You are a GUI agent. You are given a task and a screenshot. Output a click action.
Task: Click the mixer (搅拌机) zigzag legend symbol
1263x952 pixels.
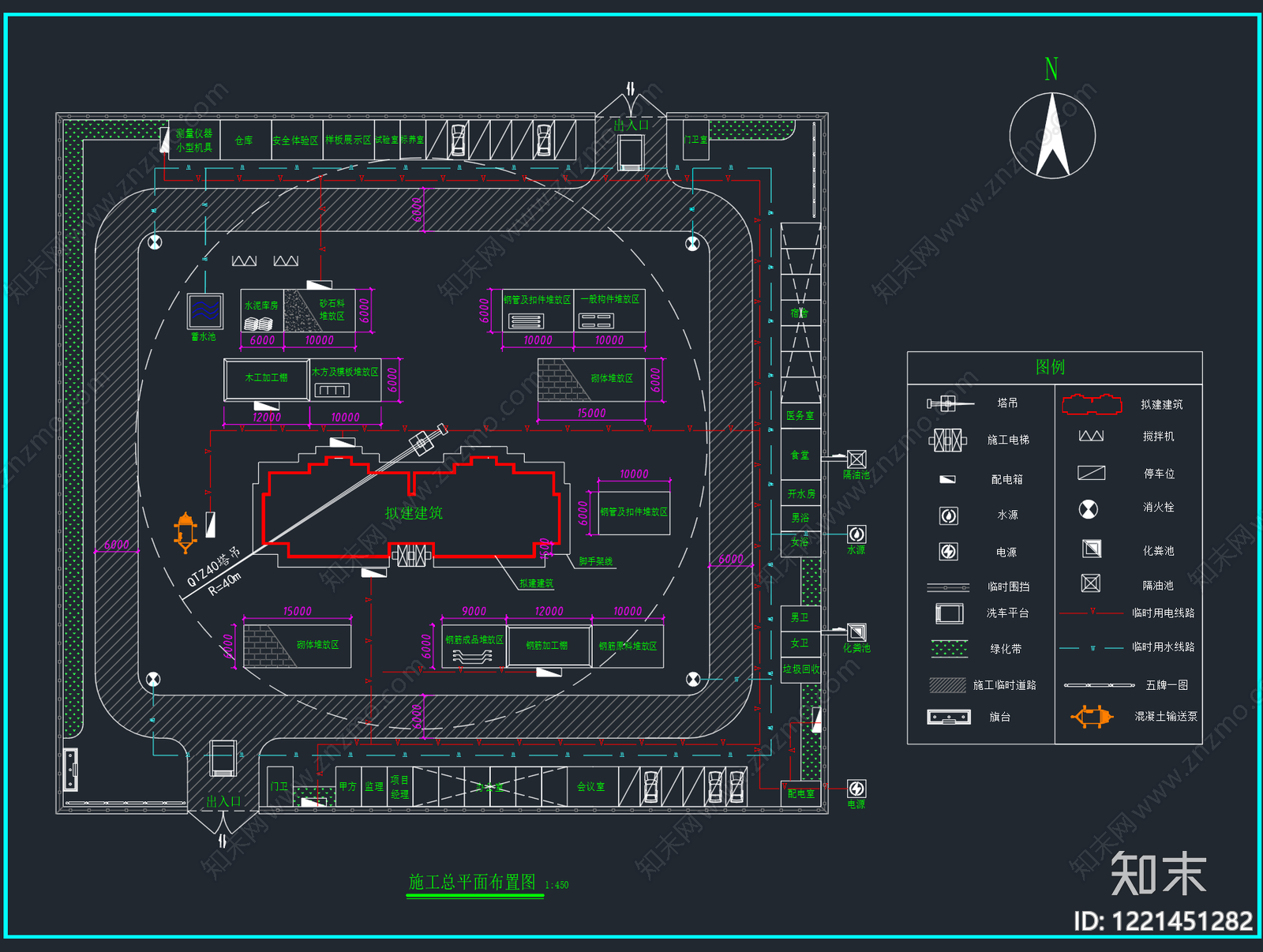(x=1091, y=436)
